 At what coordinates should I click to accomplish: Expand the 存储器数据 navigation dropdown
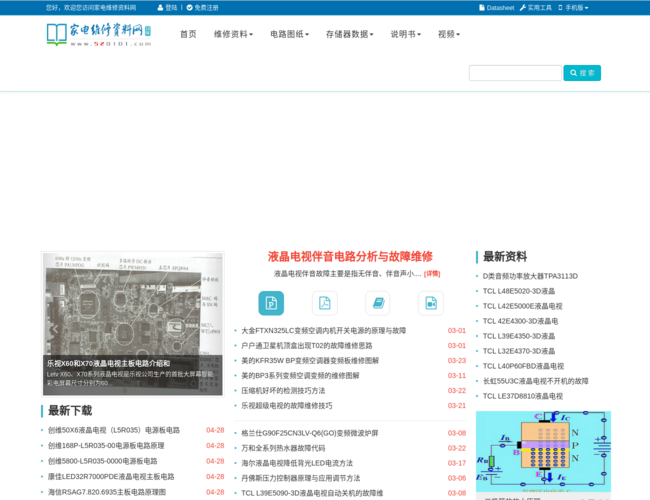[x=349, y=34]
